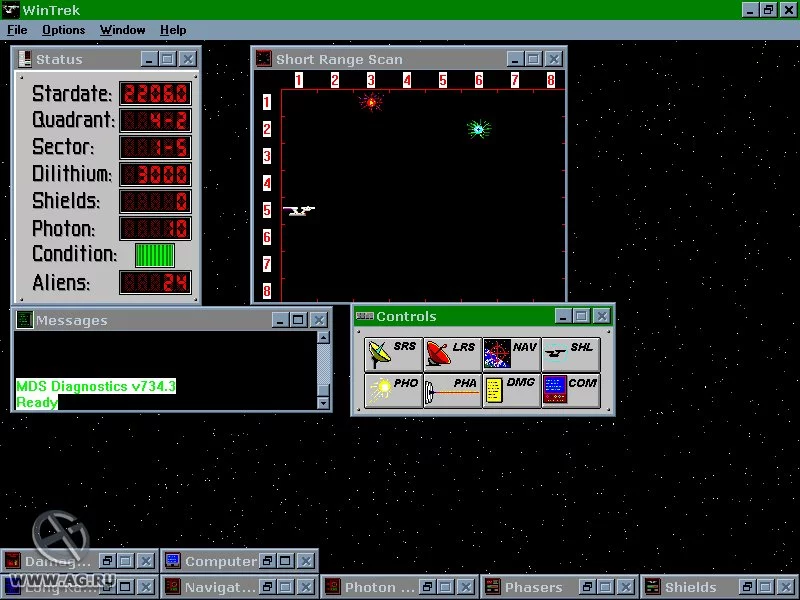Click the Aliens count readout
Screen dimensions: 800x600
pos(156,283)
